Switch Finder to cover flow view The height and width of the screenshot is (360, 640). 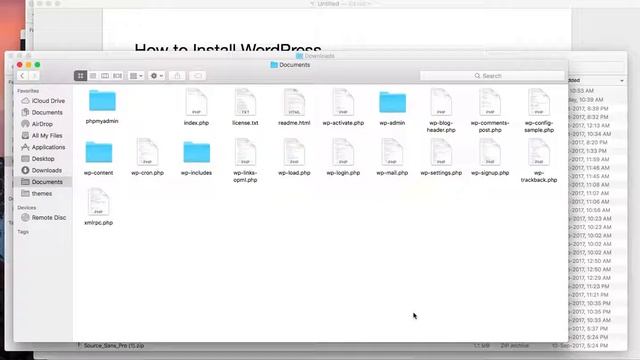tap(118, 76)
